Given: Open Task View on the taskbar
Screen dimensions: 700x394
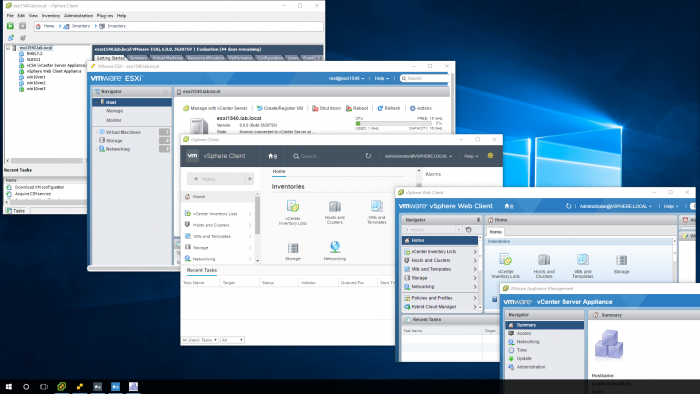Looking at the screenshot, I should tap(44, 386).
